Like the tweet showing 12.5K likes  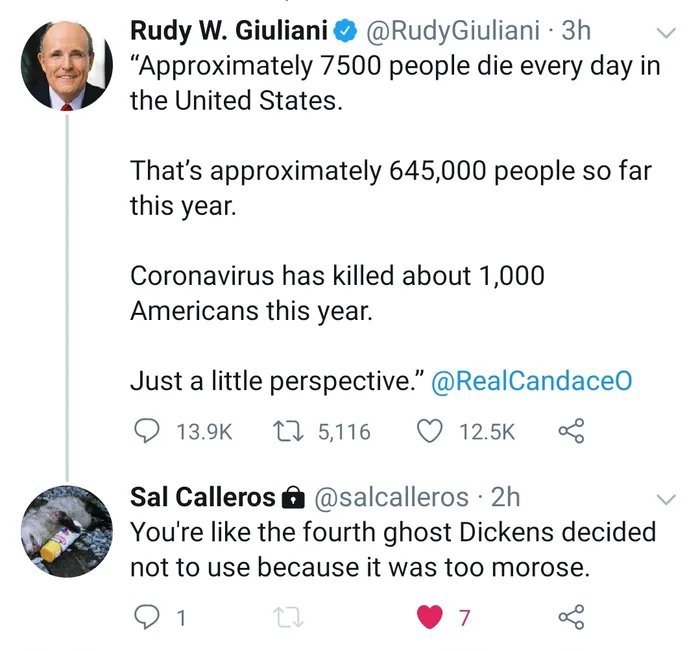432,431
